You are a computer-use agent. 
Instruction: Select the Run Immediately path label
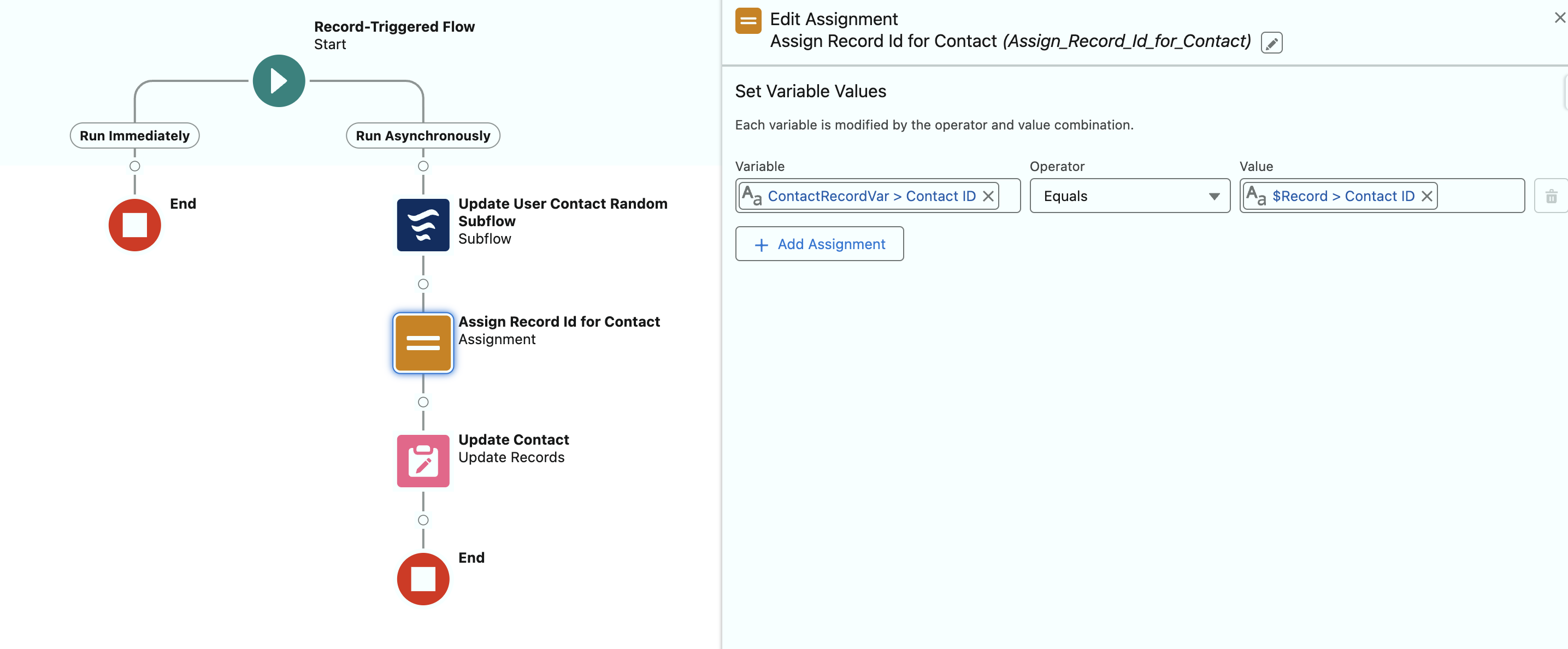pos(134,136)
